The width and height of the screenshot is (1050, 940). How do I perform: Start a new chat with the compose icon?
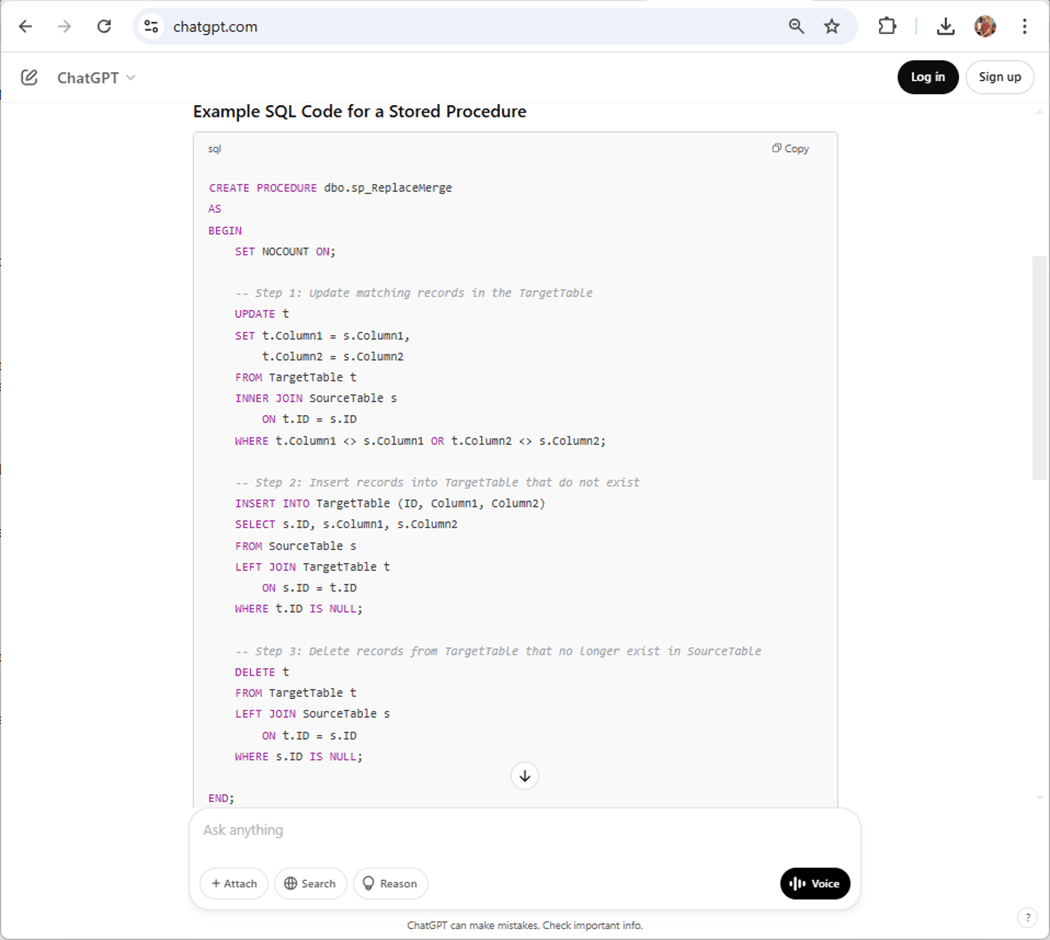pos(29,77)
